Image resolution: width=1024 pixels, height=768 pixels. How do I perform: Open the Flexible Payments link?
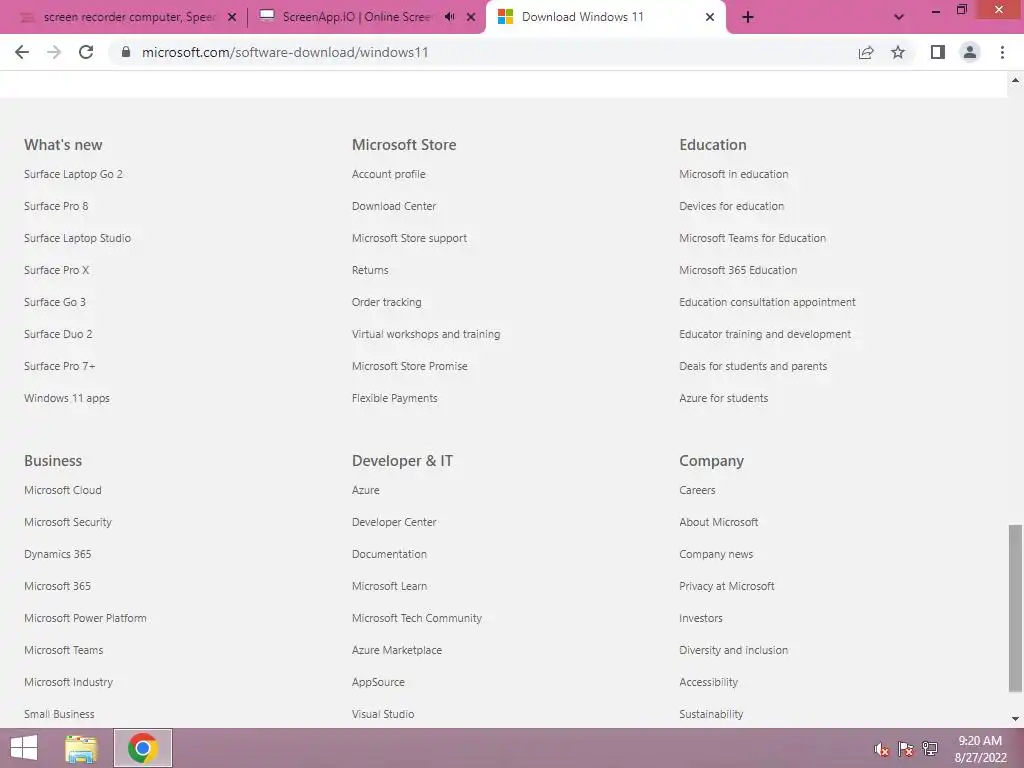pos(394,398)
